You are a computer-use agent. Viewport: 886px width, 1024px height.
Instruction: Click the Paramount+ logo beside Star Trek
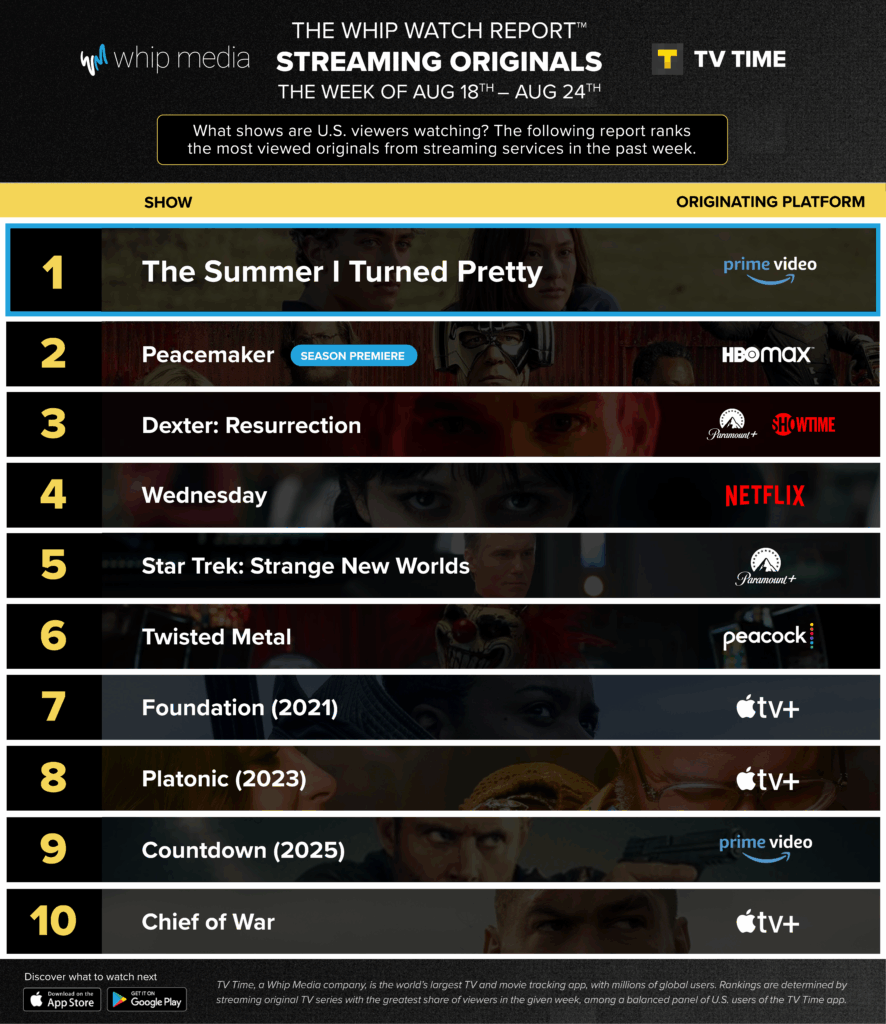tap(765, 567)
